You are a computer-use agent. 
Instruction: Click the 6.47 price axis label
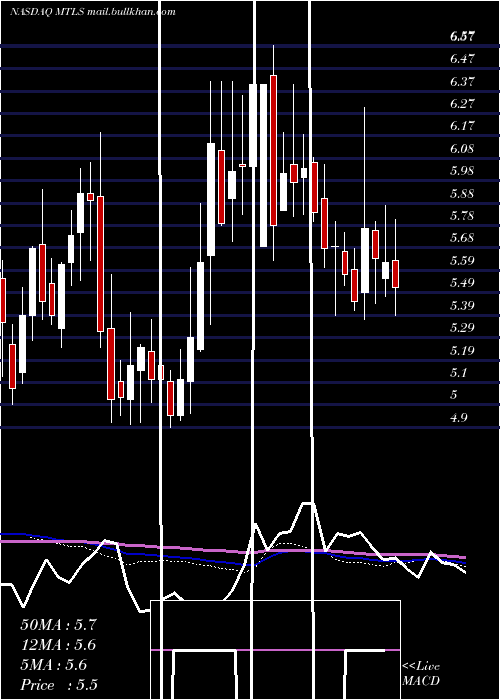click(462, 59)
